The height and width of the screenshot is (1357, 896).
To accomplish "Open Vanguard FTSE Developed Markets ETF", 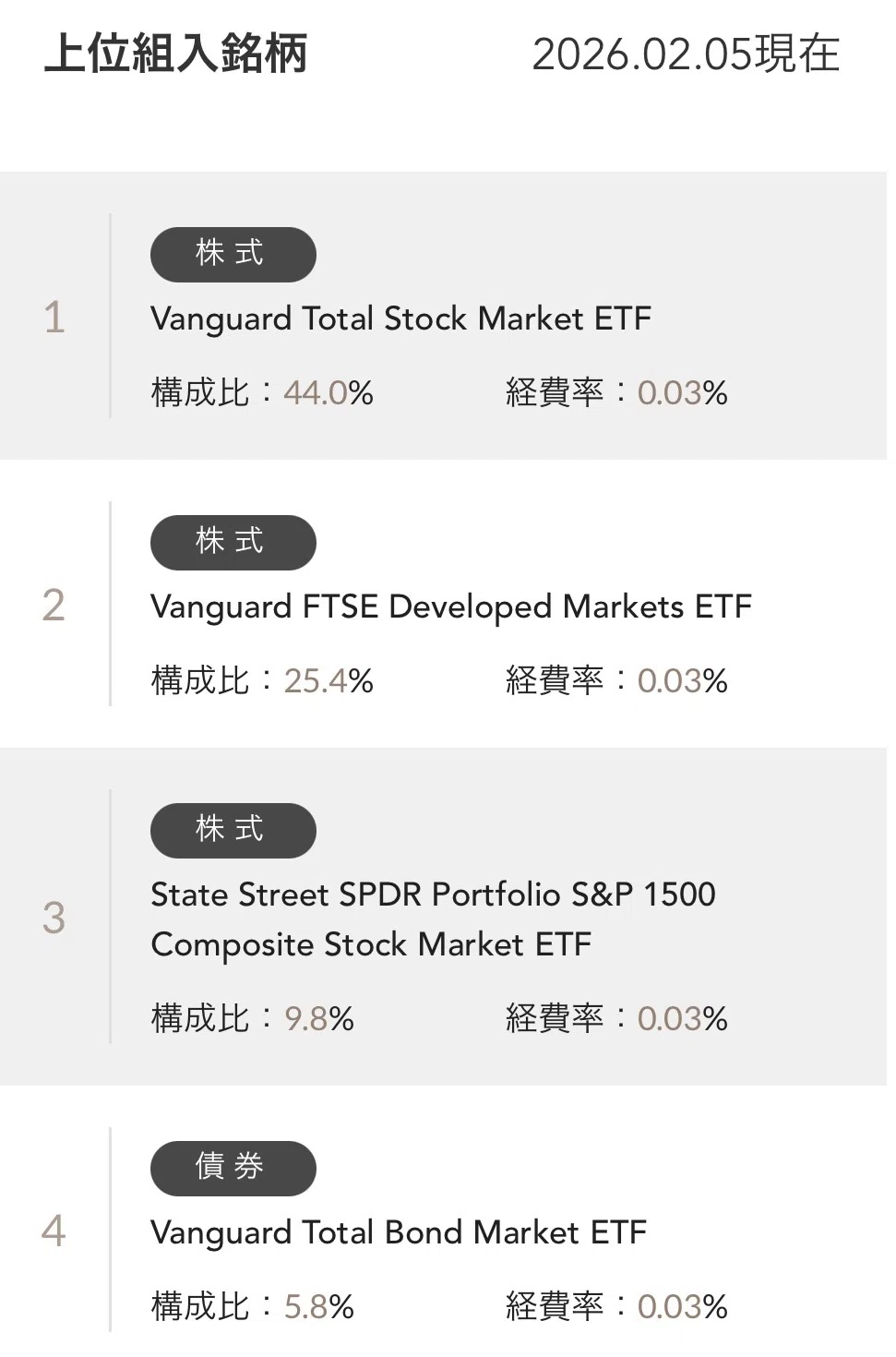I will click(x=451, y=606).
